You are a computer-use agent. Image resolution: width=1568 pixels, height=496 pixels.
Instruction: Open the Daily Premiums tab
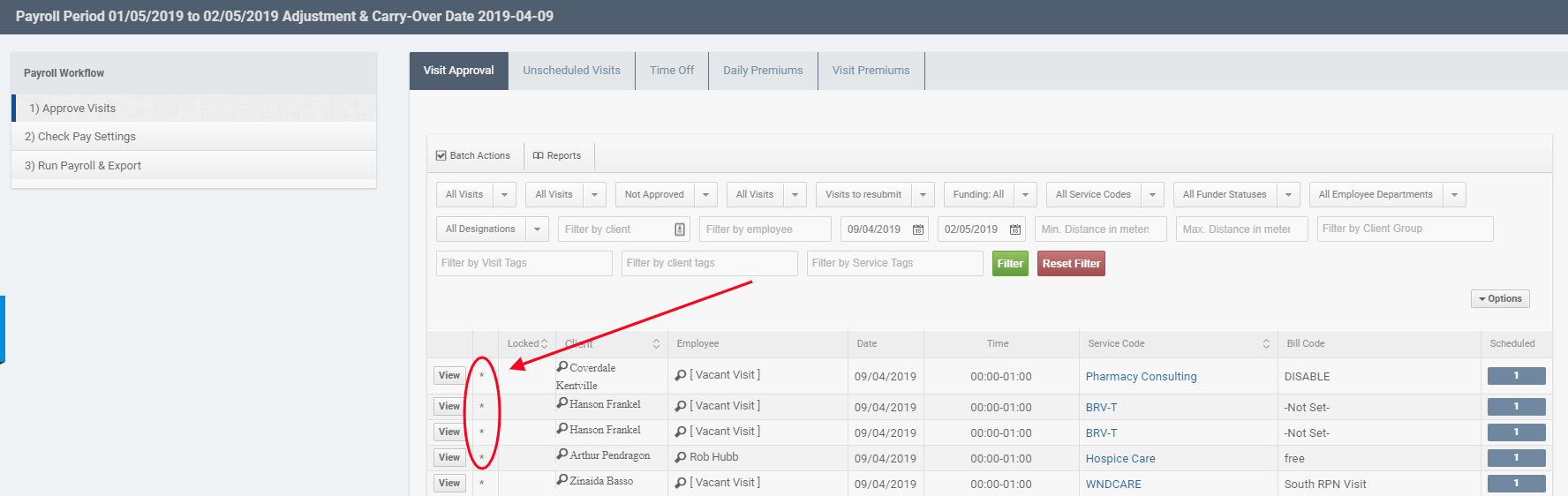coord(763,71)
